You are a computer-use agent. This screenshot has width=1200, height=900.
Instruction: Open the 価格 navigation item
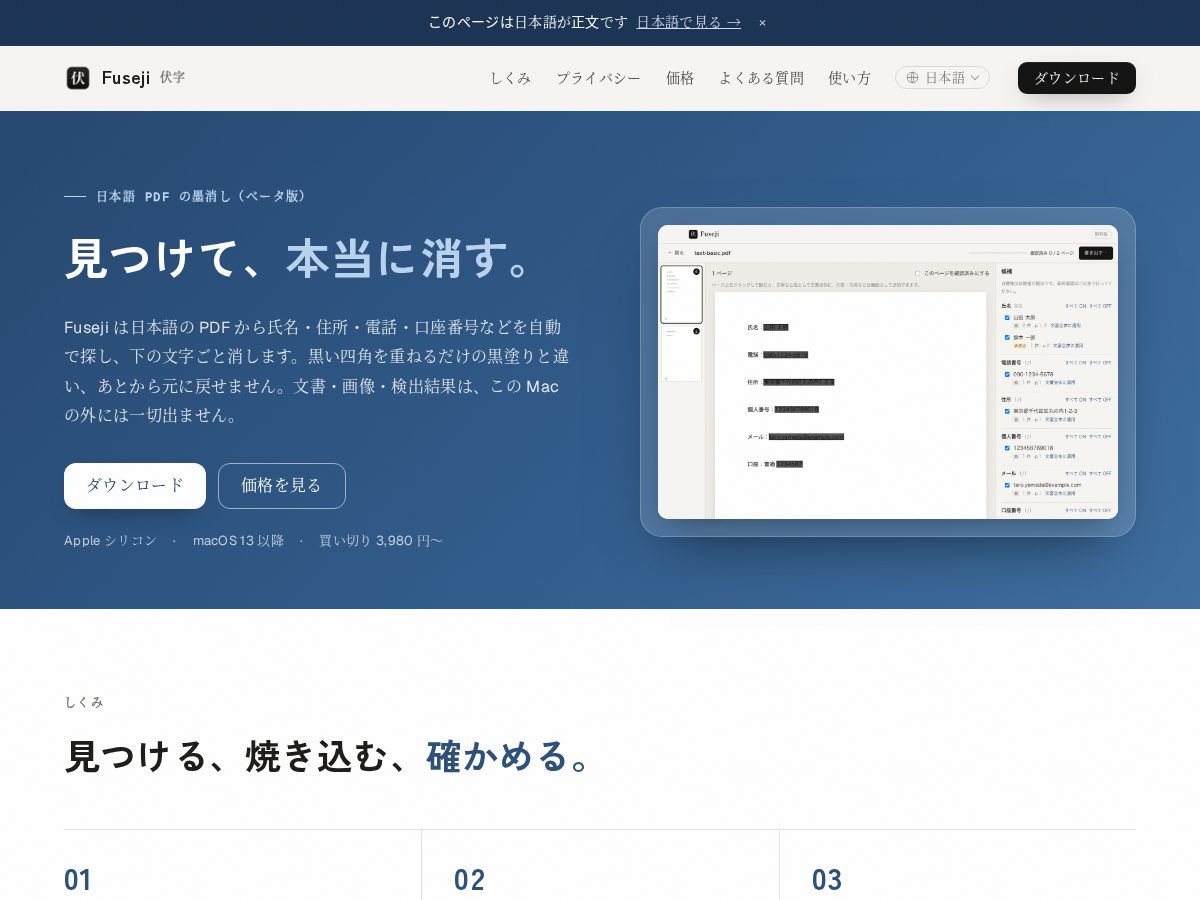pyautogui.click(x=680, y=78)
